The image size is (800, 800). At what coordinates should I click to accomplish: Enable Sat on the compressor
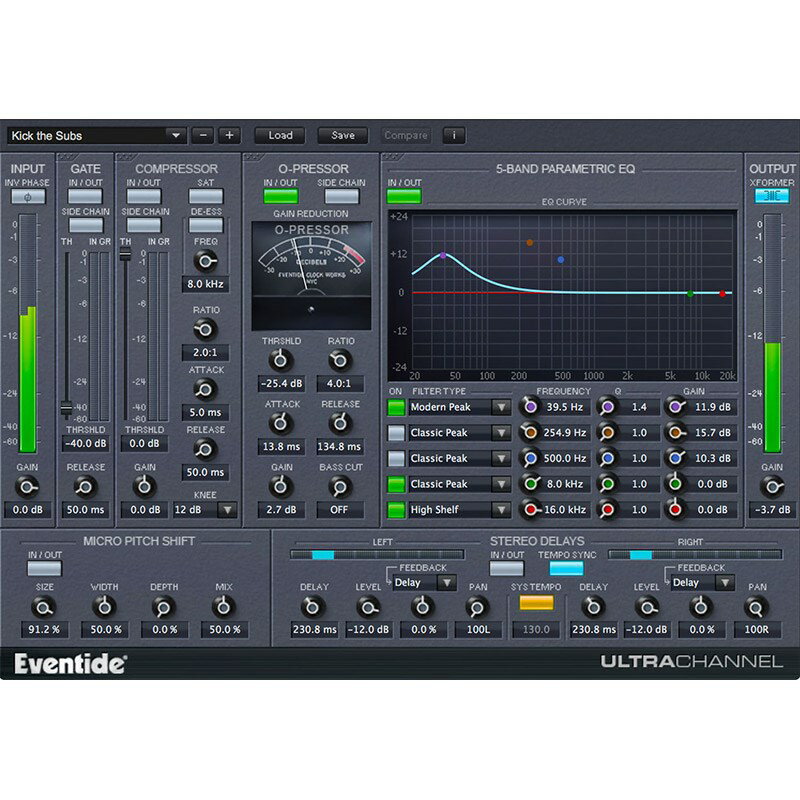(207, 197)
